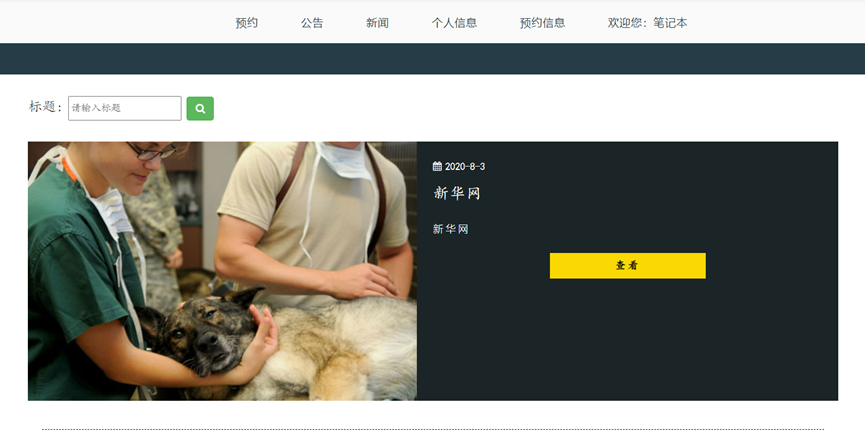The height and width of the screenshot is (440, 865).
Task: Click the dog's face in the photo
Action: coord(201,336)
